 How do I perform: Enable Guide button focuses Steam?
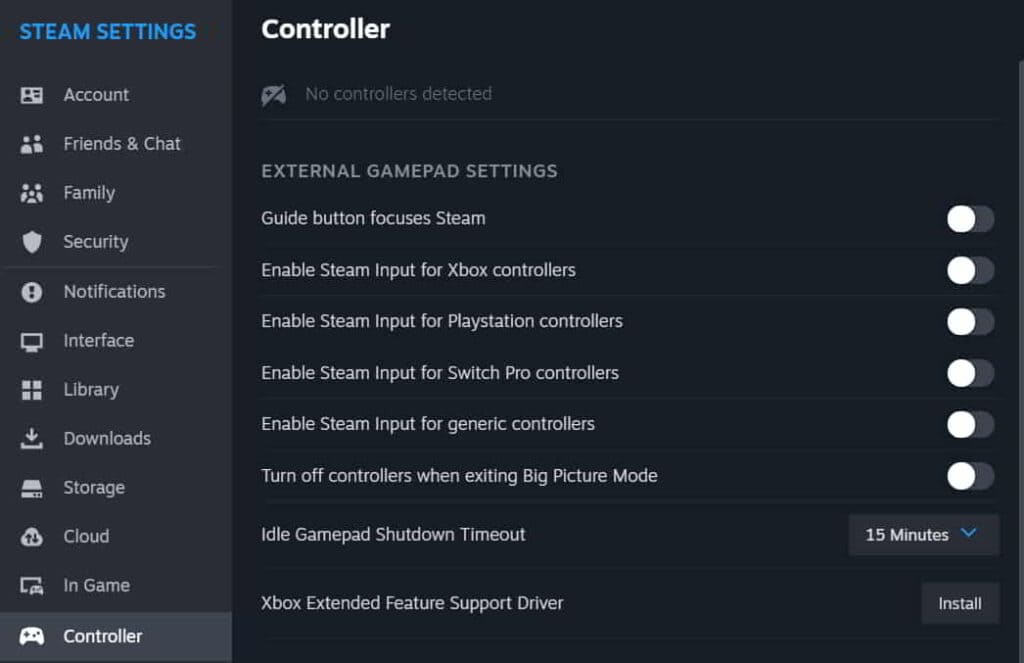(x=968, y=218)
